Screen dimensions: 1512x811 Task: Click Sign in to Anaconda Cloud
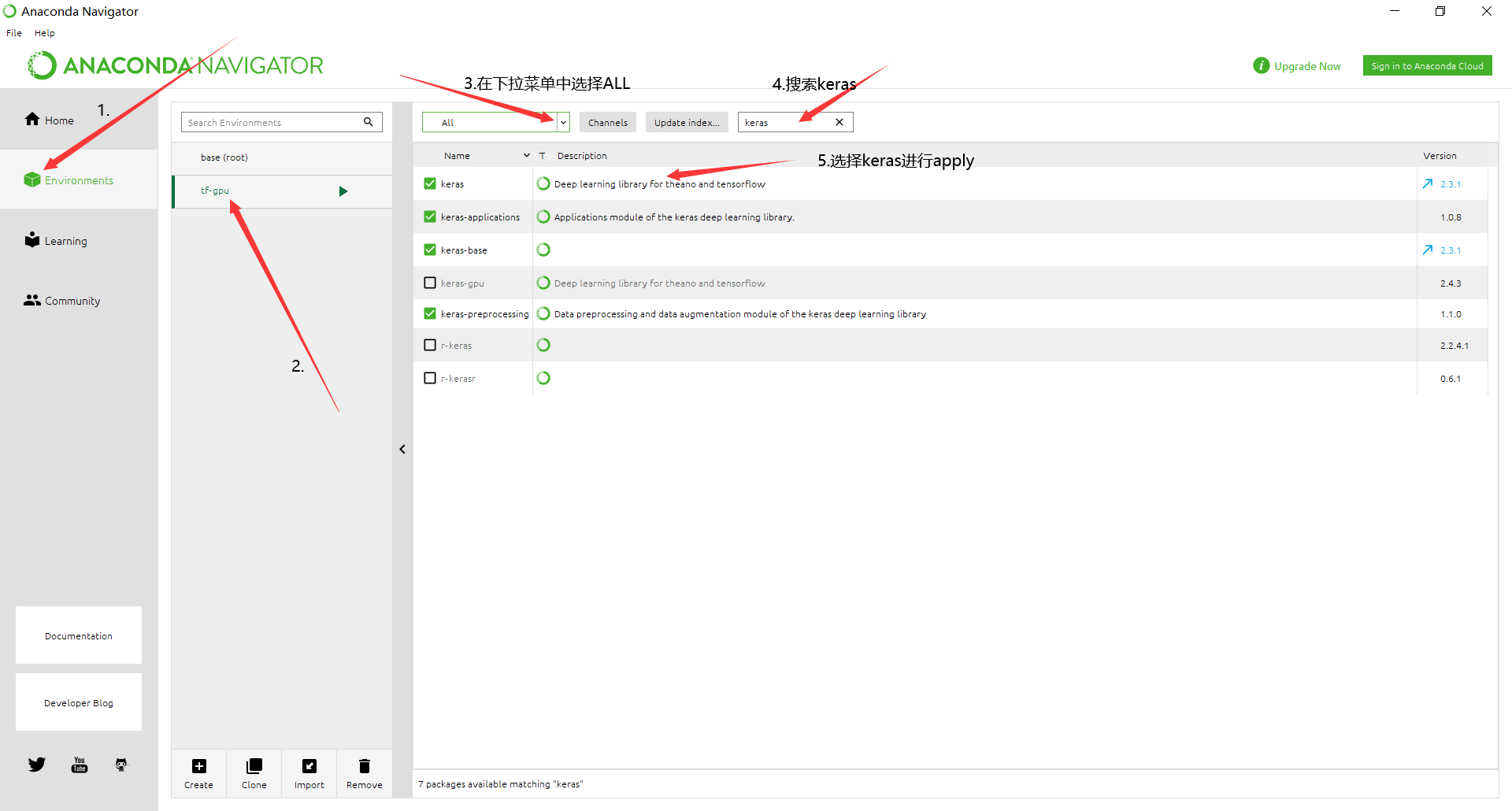pyautogui.click(x=1427, y=65)
